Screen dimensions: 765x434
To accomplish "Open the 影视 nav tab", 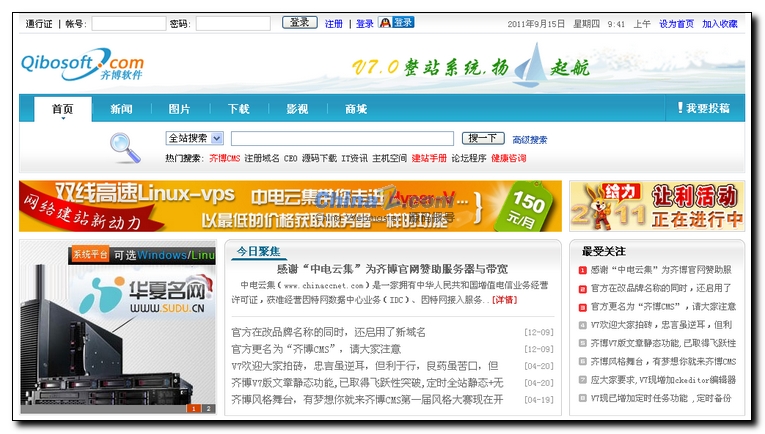I will [297, 109].
